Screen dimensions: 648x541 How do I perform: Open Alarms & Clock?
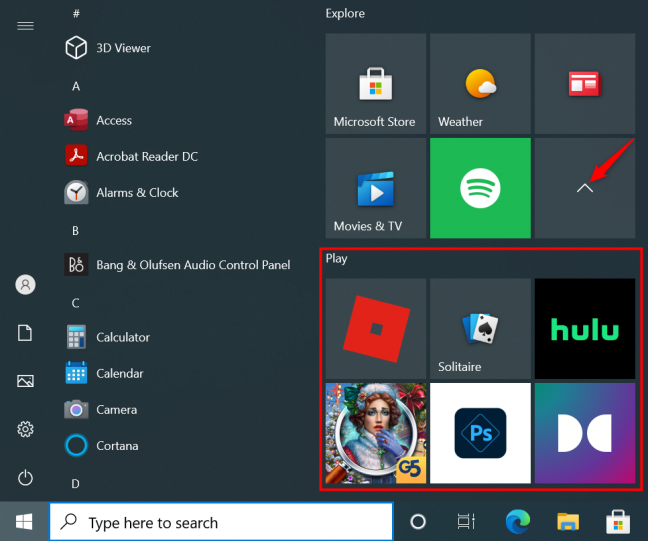(121, 193)
